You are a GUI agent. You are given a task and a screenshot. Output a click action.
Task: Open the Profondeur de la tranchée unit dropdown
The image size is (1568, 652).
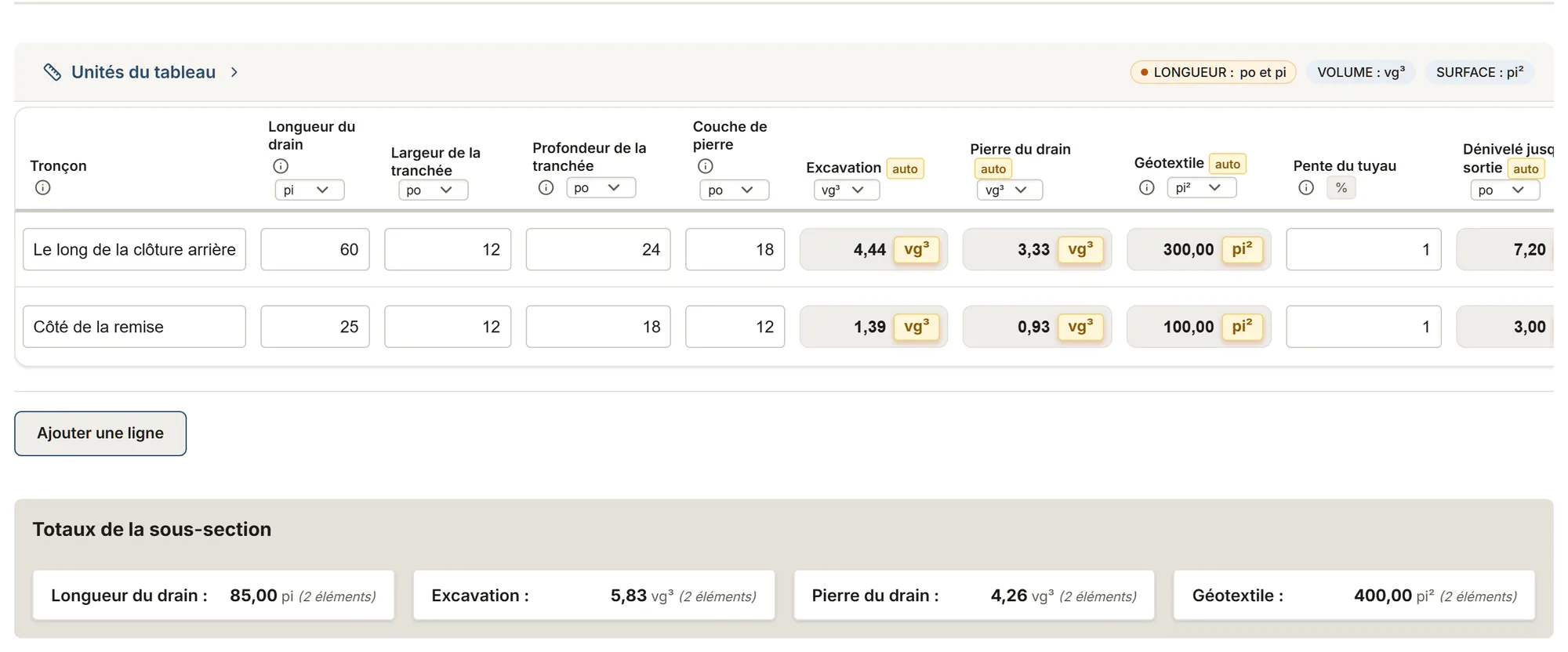(601, 187)
